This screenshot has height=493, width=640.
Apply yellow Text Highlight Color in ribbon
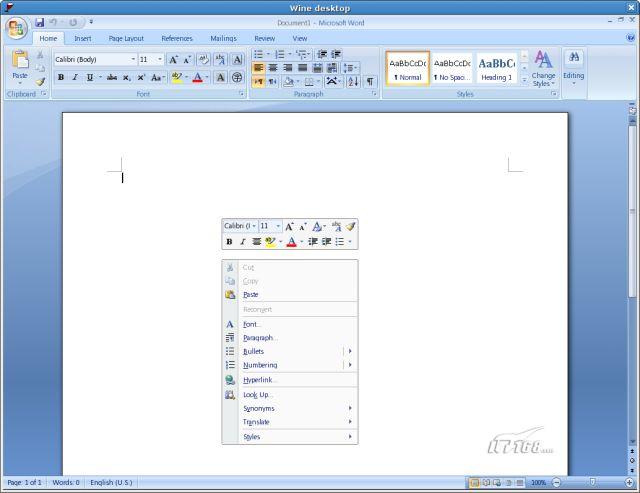click(177, 77)
